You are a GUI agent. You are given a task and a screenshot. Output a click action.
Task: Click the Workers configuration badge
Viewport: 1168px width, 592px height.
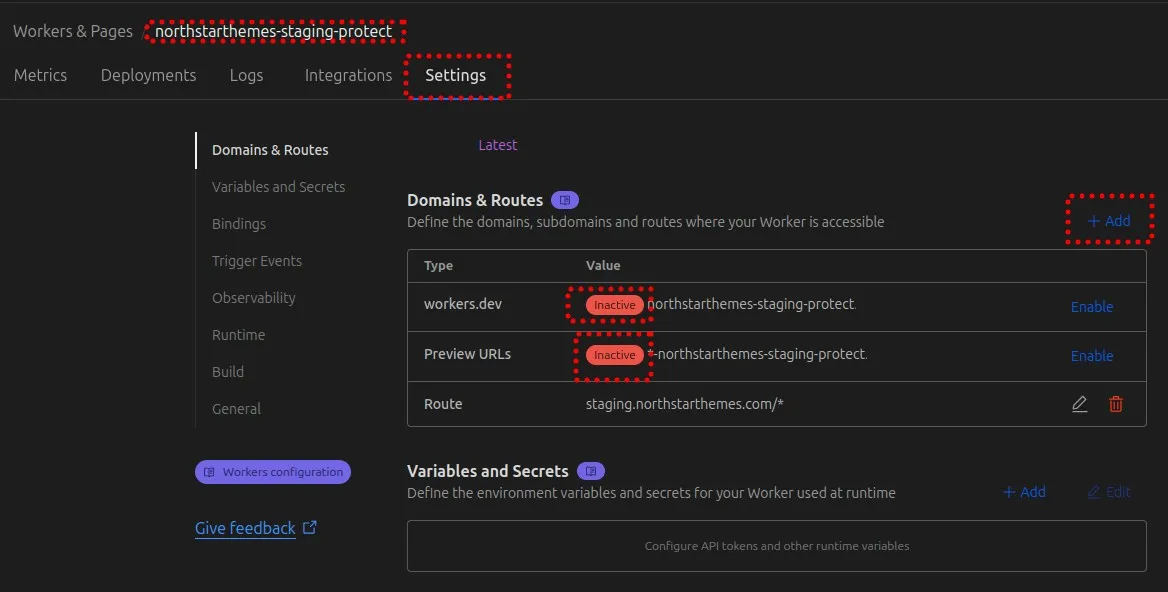[273, 472]
